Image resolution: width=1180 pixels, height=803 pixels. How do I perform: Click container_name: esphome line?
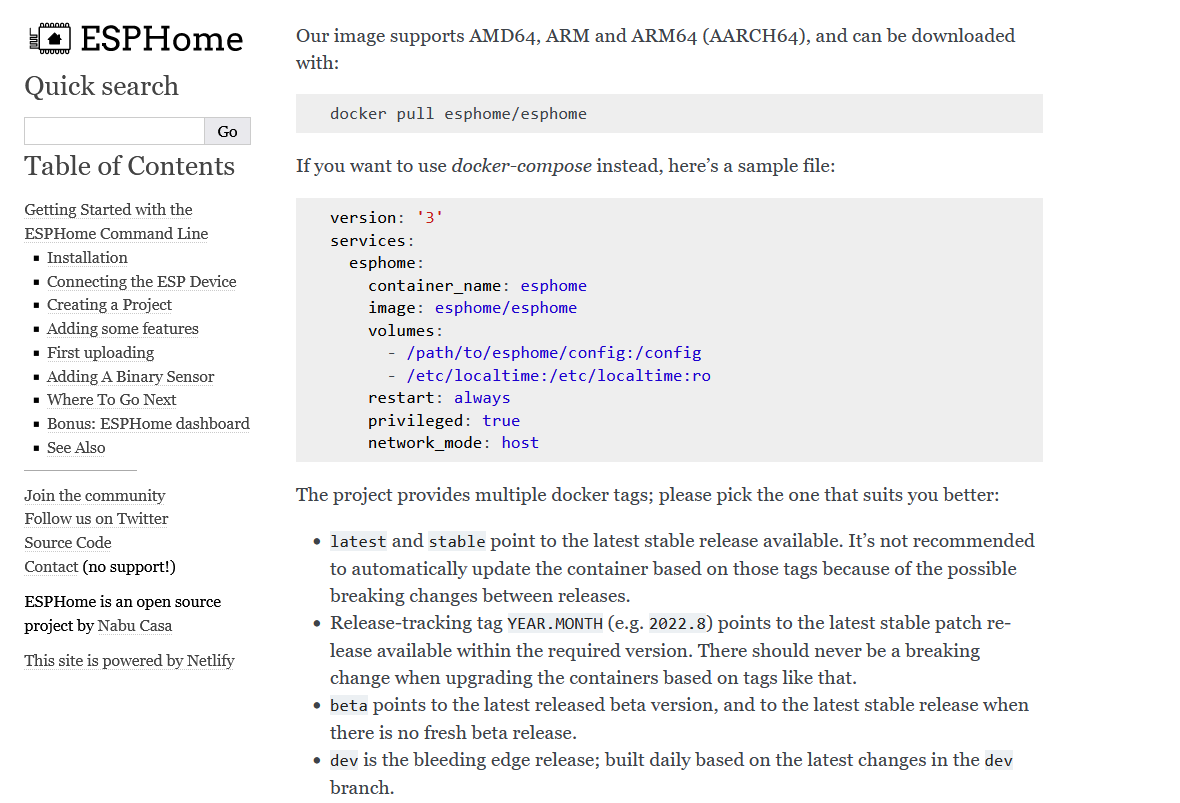click(477, 286)
